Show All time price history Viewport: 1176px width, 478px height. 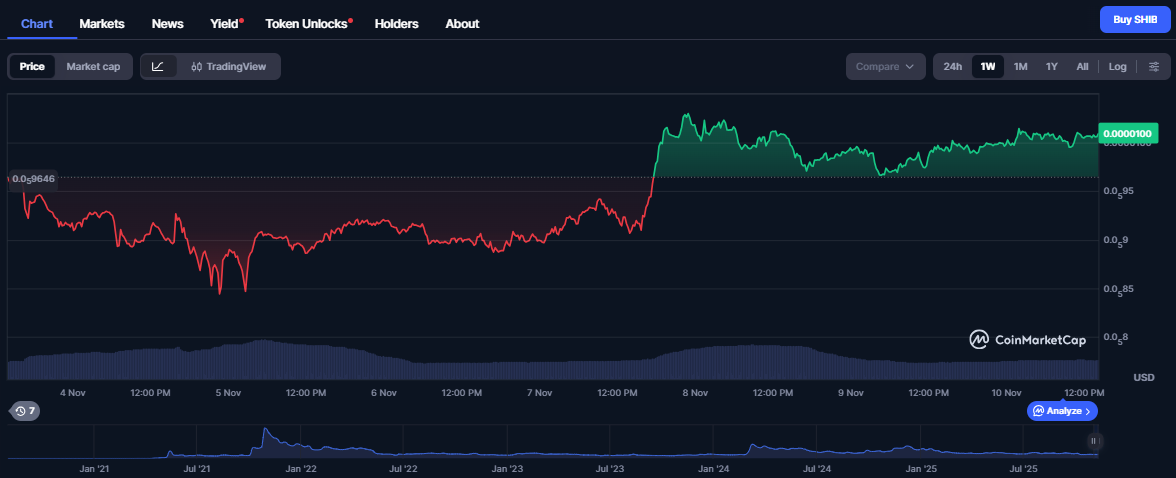[x=1082, y=67]
